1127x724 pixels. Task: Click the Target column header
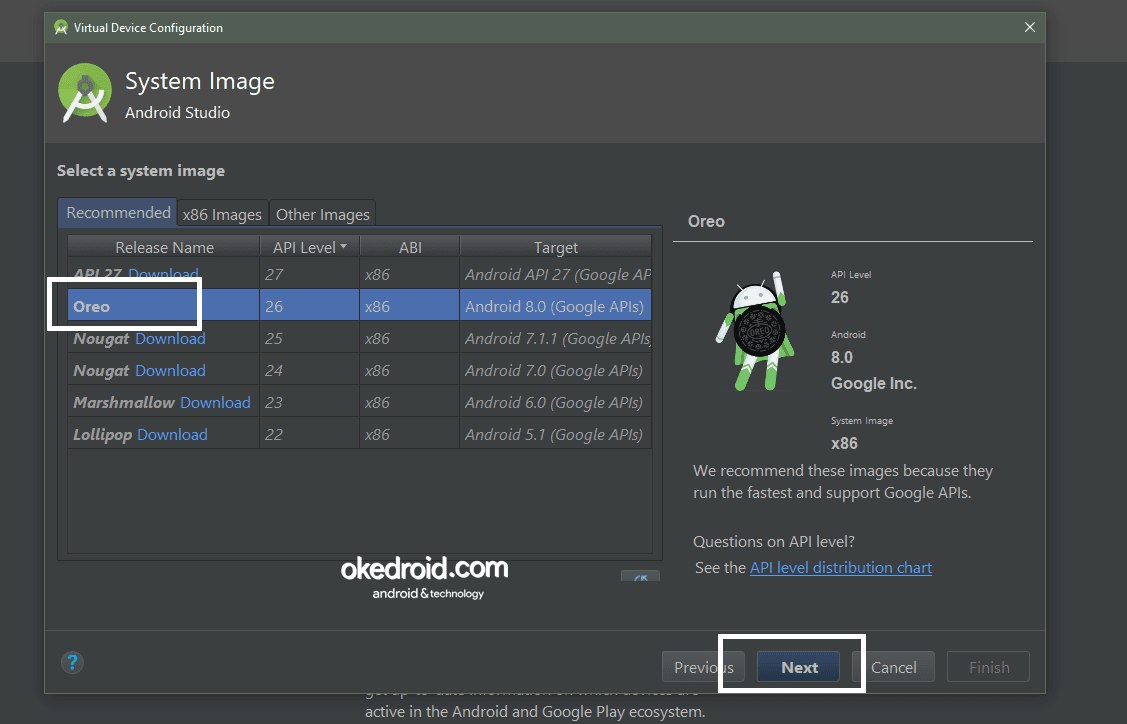tap(556, 247)
